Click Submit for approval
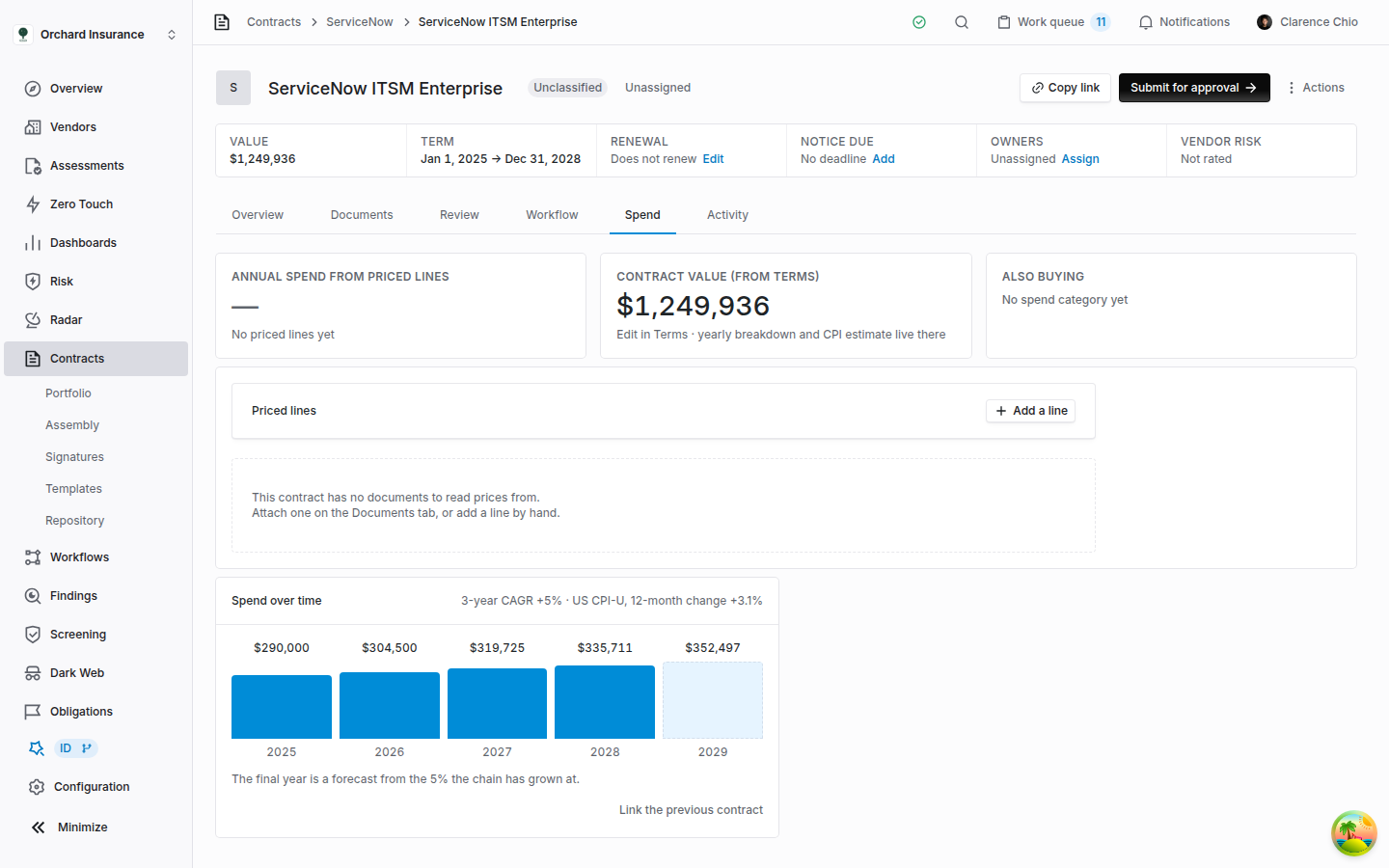This screenshot has height=868, width=1389. tap(1194, 88)
